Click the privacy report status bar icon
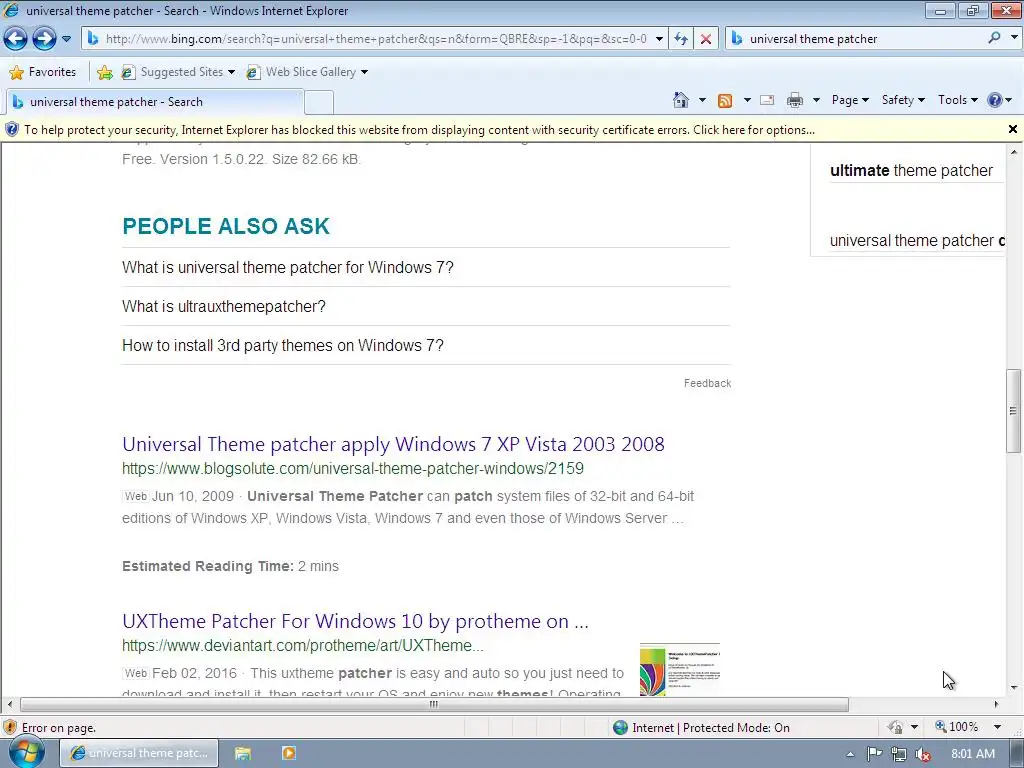This screenshot has width=1024, height=768. coord(895,727)
